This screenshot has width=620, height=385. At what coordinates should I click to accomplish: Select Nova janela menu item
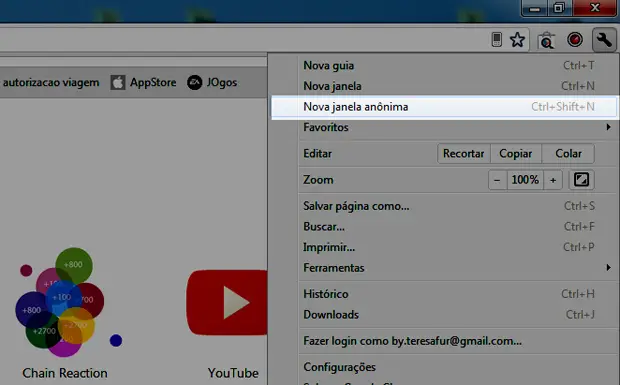pyautogui.click(x=444, y=86)
